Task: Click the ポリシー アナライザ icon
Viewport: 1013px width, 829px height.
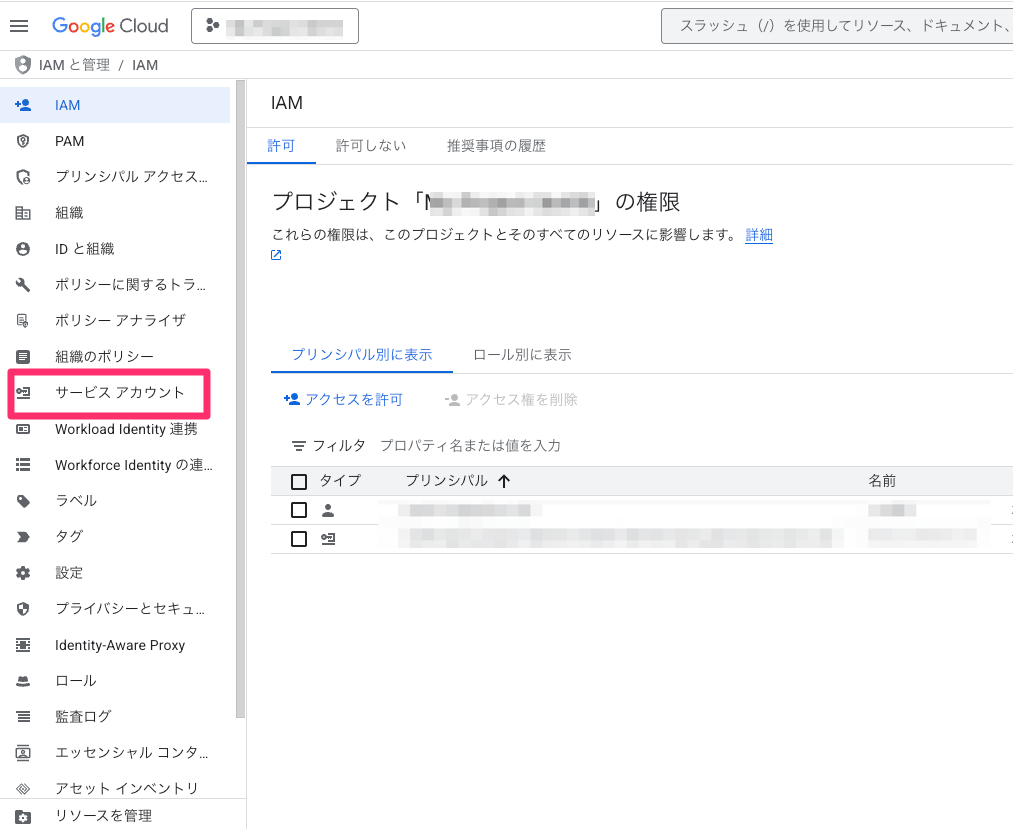Action: coord(23,320)
